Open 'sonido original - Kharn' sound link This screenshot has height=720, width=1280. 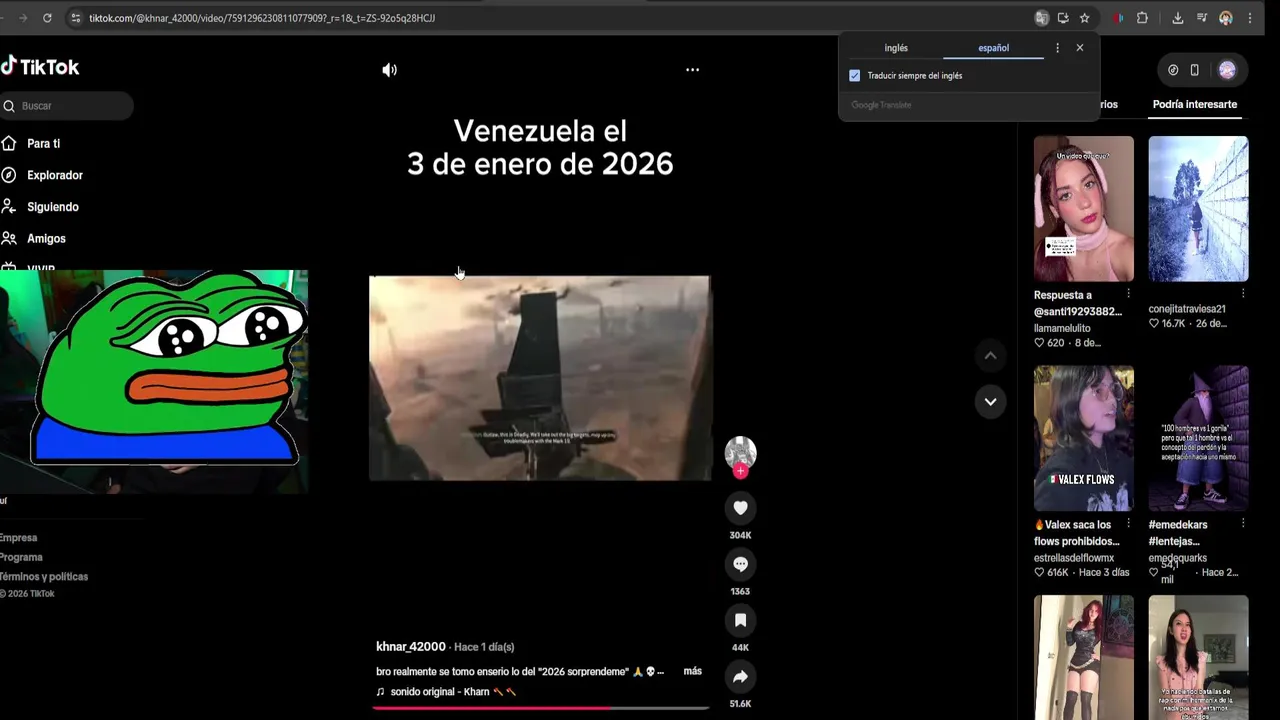(446, 692)
